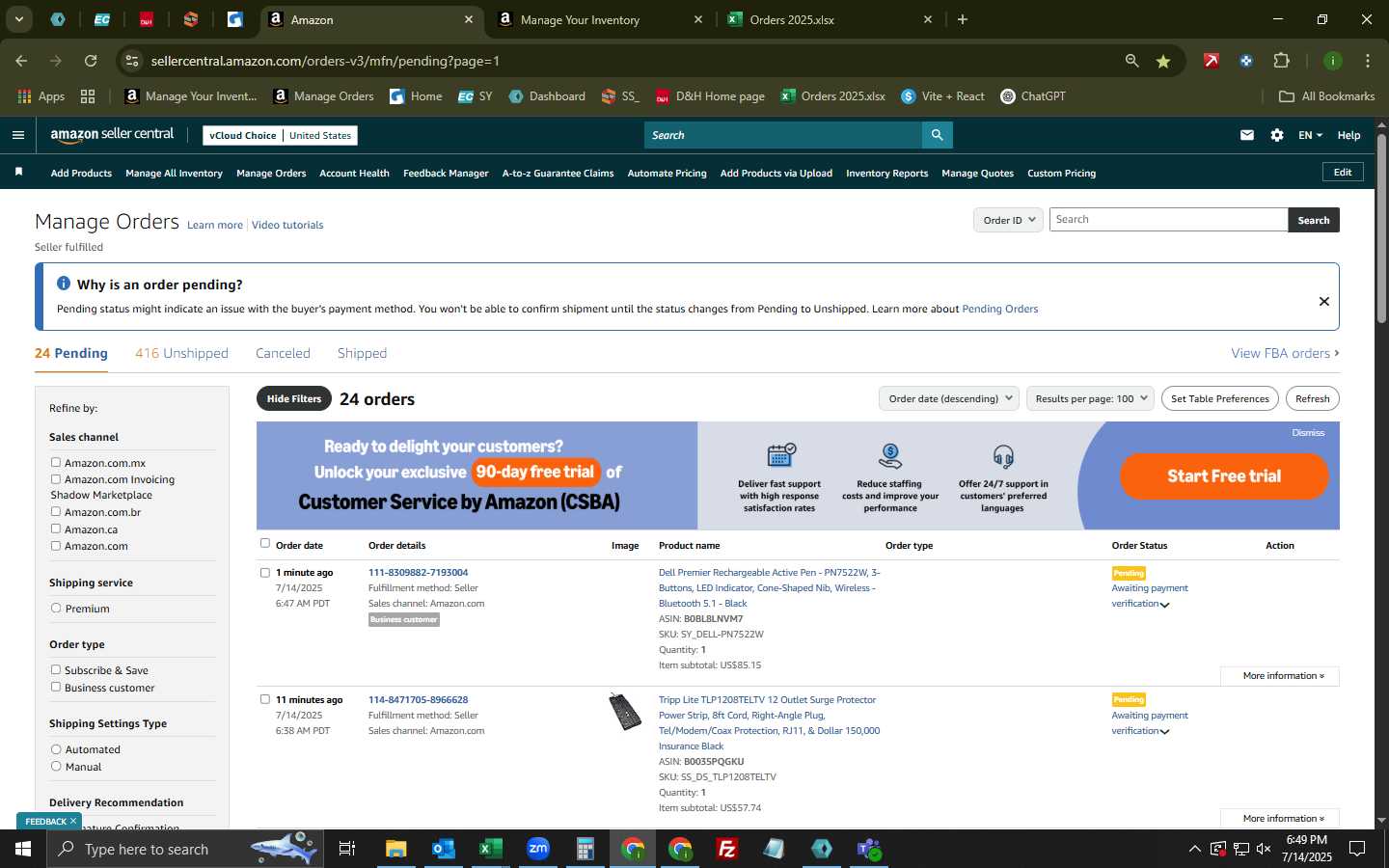This screenshot has width=1389, height=868.
Task: Open the Order date (descending) sort dropdown
Action: (949, 398)
